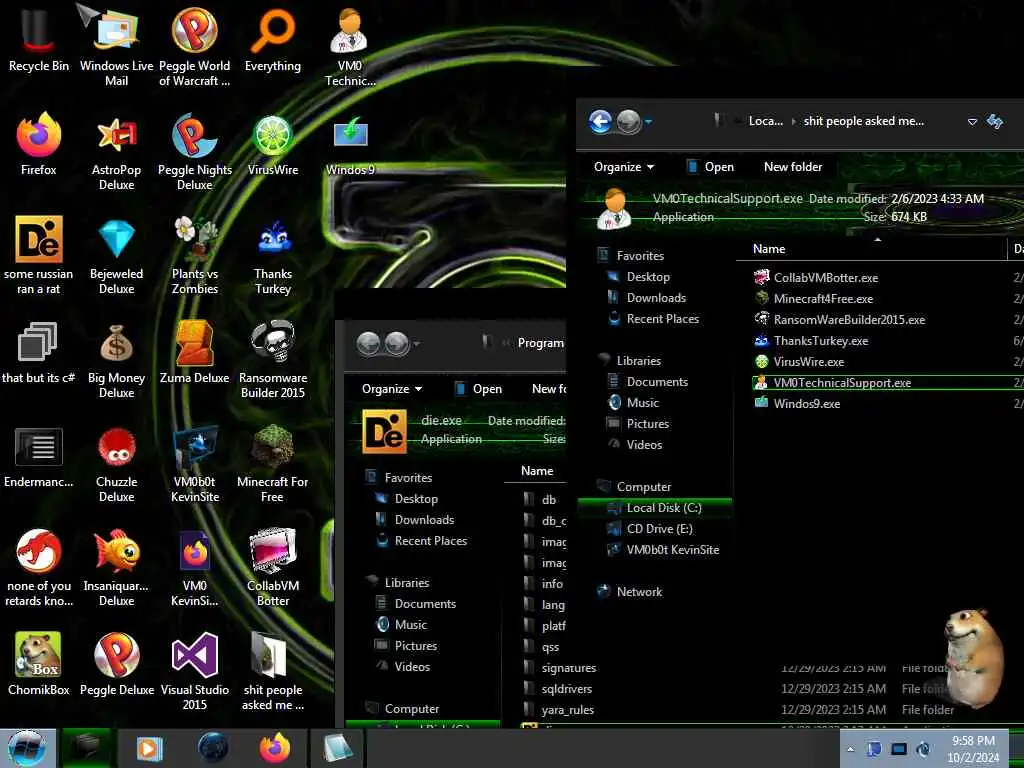
Task: Select Local Disk (C:) in front Explorer
Action: click(655, 507)
